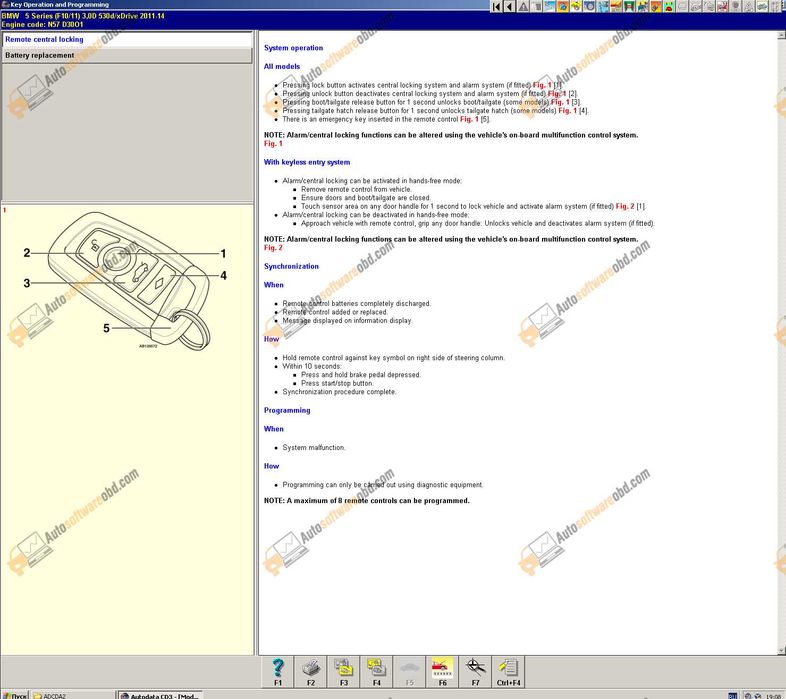
Task: Select the Remote central locking tab
Action: (x=127, y=39)
